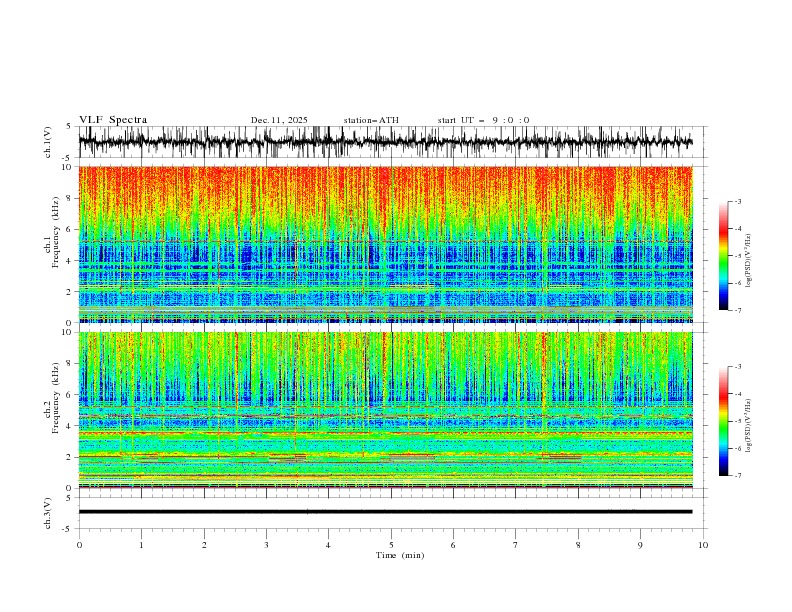Click the upper 'log(PSD)(V²/Hz)' colorbar label
This screenshot has width=792, height=612.
click(x=748, y=261)
